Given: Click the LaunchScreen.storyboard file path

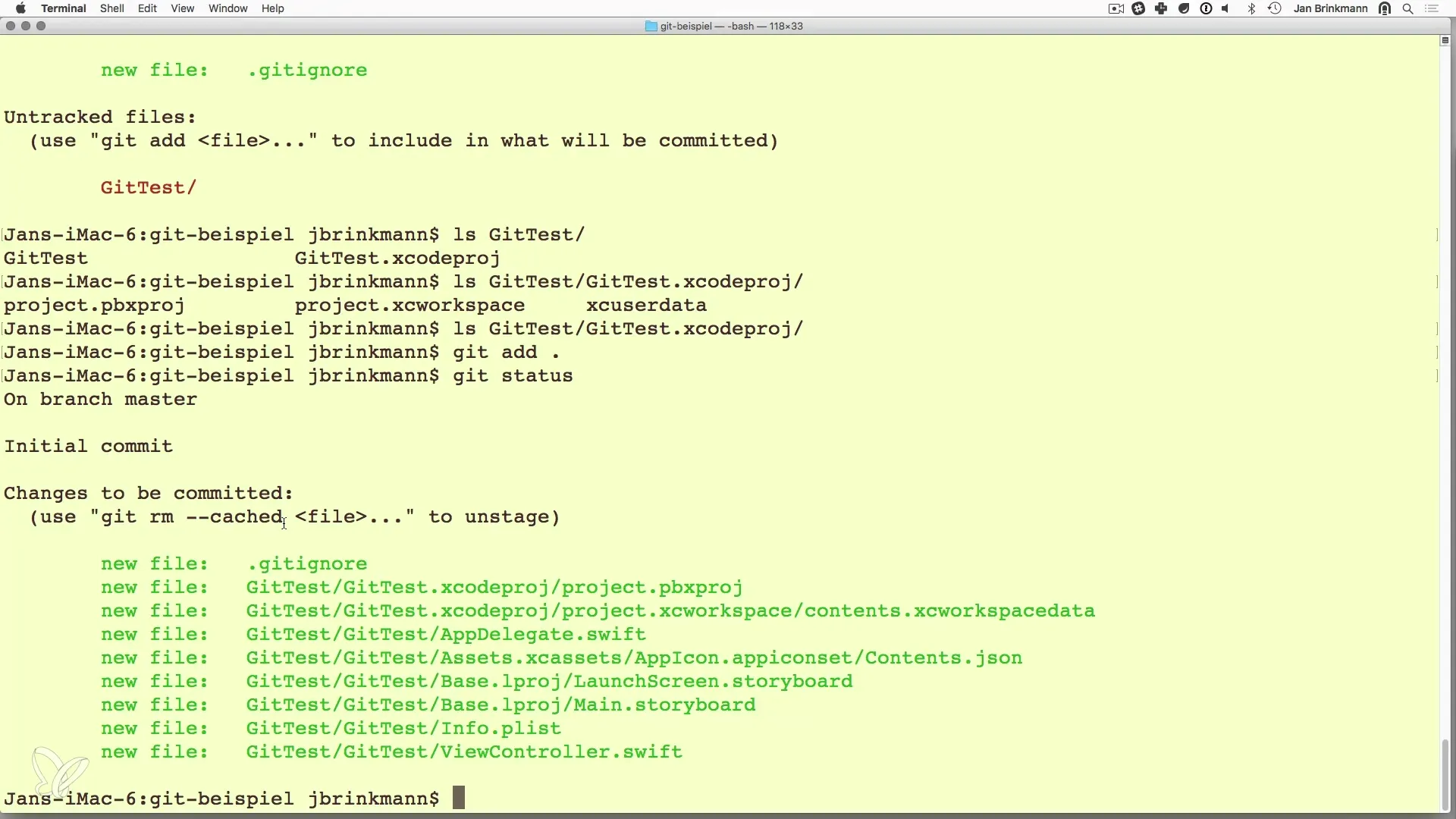Looking at the screenshot, I should [549, 681].
